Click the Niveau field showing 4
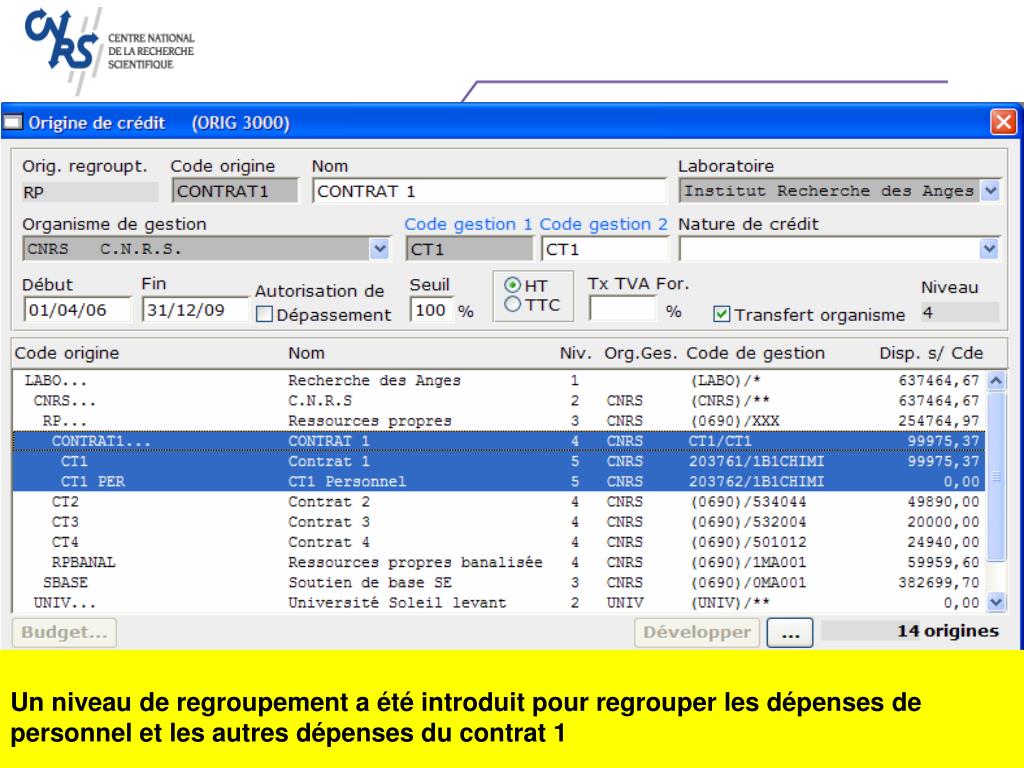Screen dimensions: 1024x768 pos(959,312)
